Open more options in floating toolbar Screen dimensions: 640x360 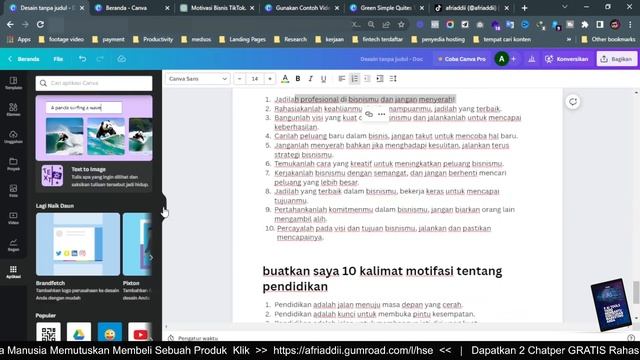pyautogui.click(x=382, y=114)
